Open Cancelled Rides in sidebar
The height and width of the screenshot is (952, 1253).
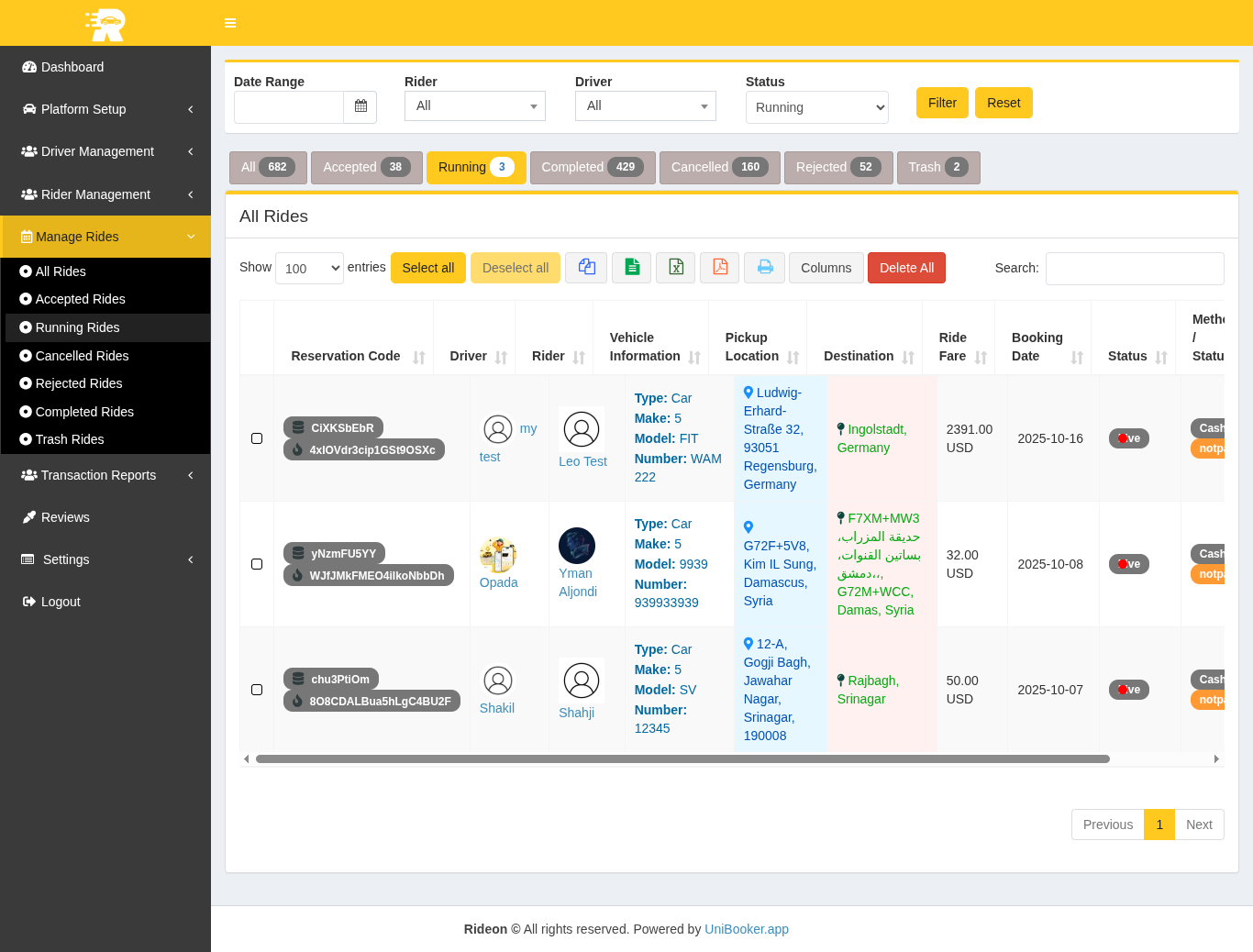(x=82, y=356)
